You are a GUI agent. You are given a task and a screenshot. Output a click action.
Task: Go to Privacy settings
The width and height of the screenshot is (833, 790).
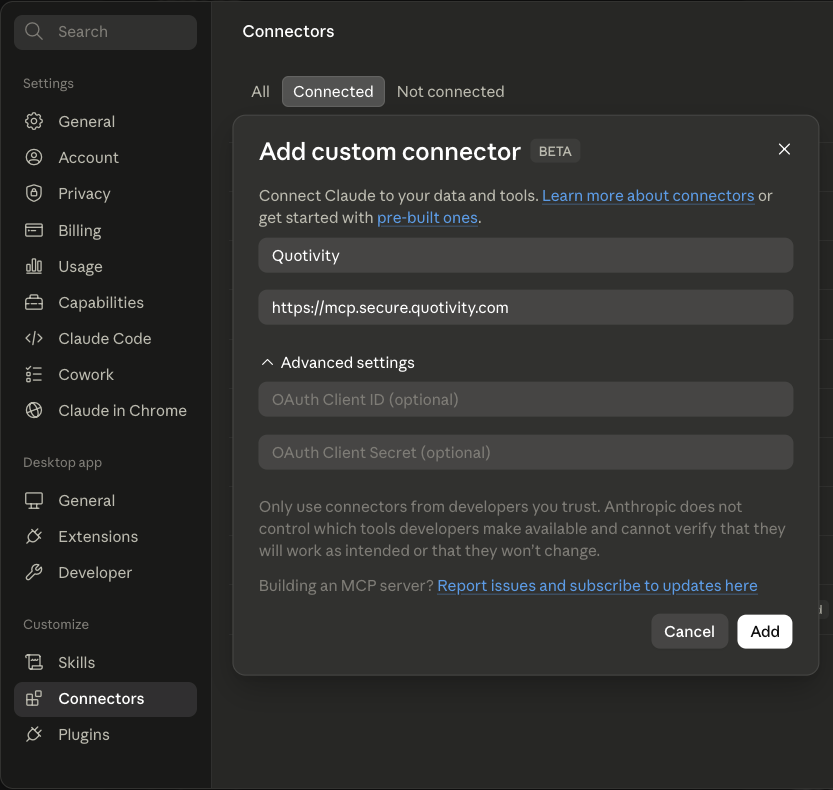(x=105, y=193)
